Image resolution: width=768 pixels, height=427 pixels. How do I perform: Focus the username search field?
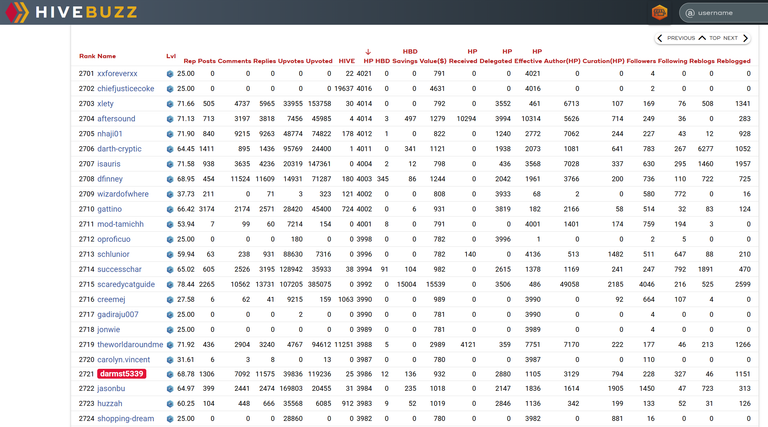[x=725, y=13]
